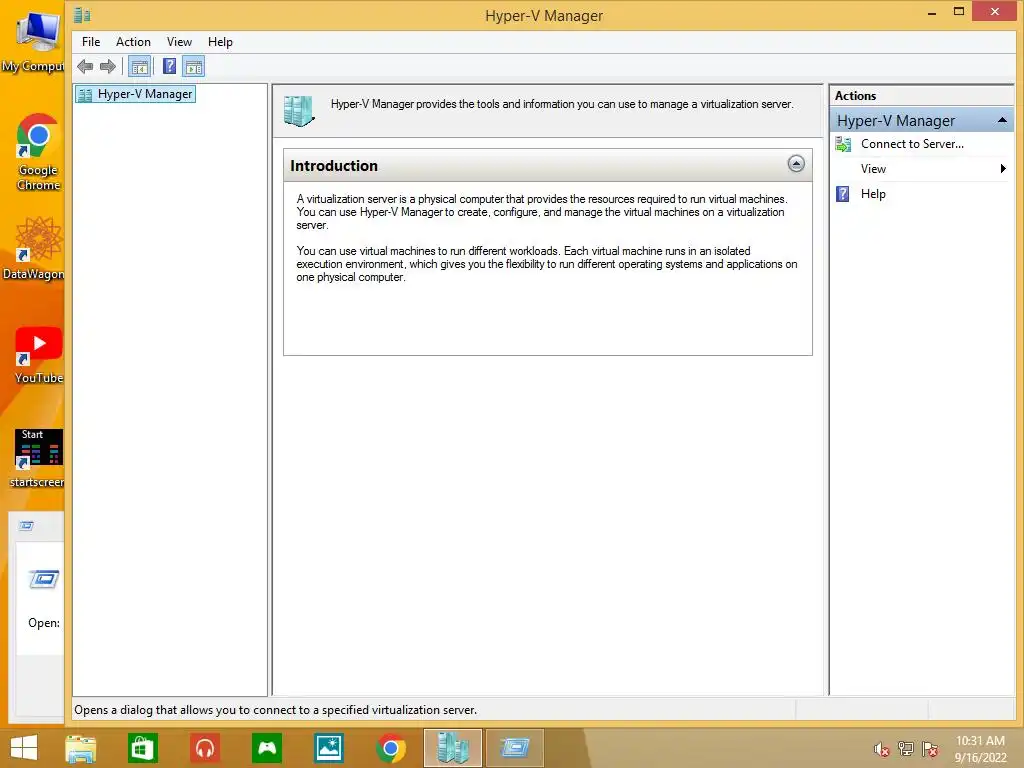The image size is (1024, 768).
Task: Click the Connect to Server icon
Action: tap(843, 144)
